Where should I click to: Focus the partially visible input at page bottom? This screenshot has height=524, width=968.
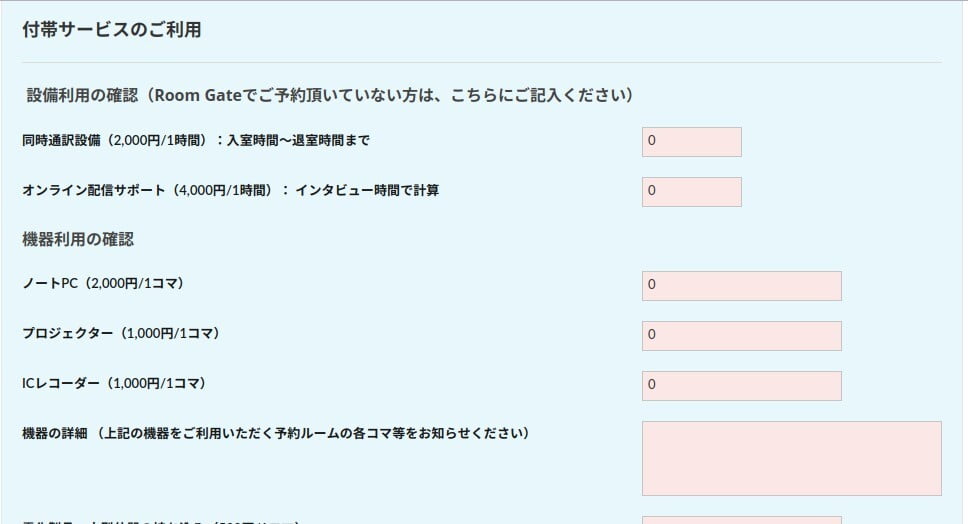coord(741,520)
